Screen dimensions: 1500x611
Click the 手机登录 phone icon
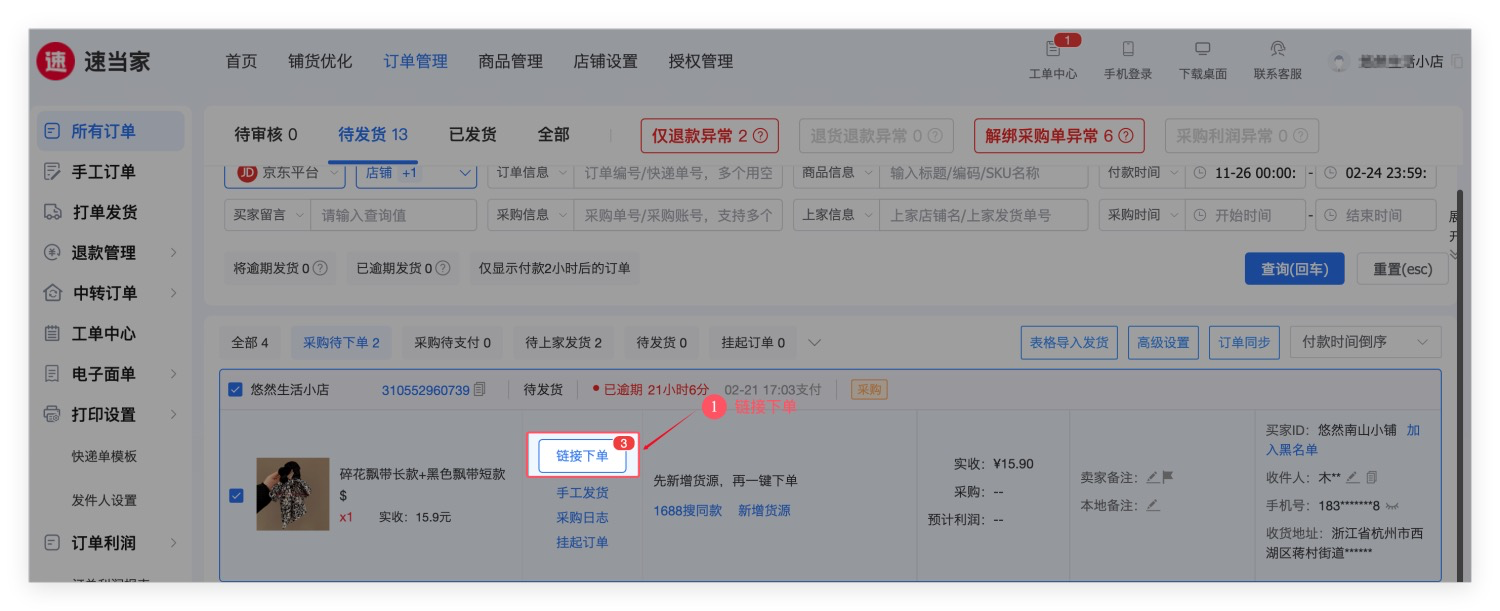point(1127,50)
